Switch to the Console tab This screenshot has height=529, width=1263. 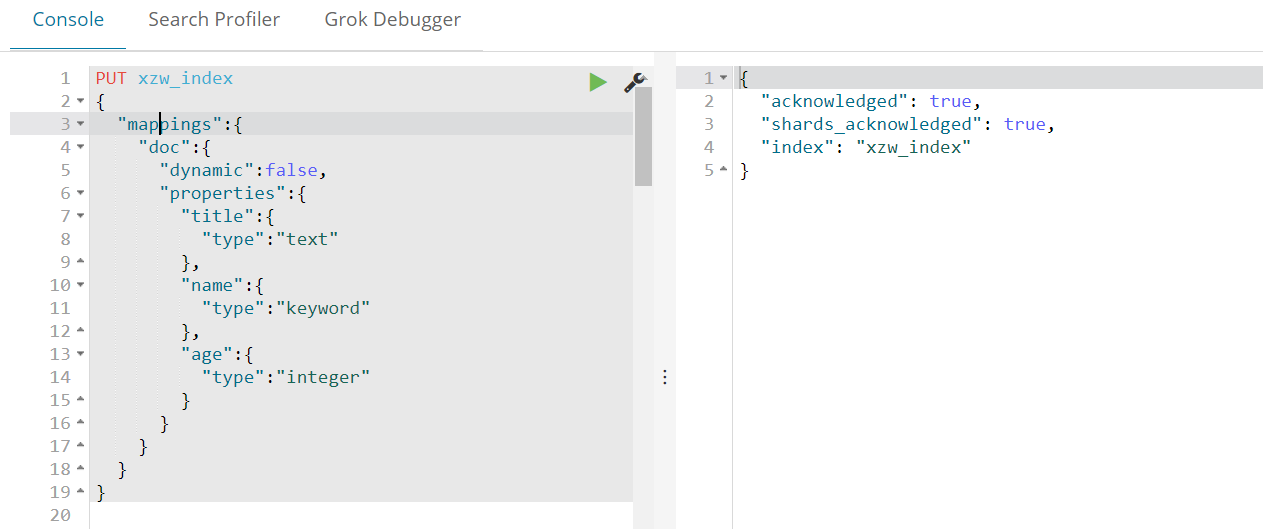68,19
